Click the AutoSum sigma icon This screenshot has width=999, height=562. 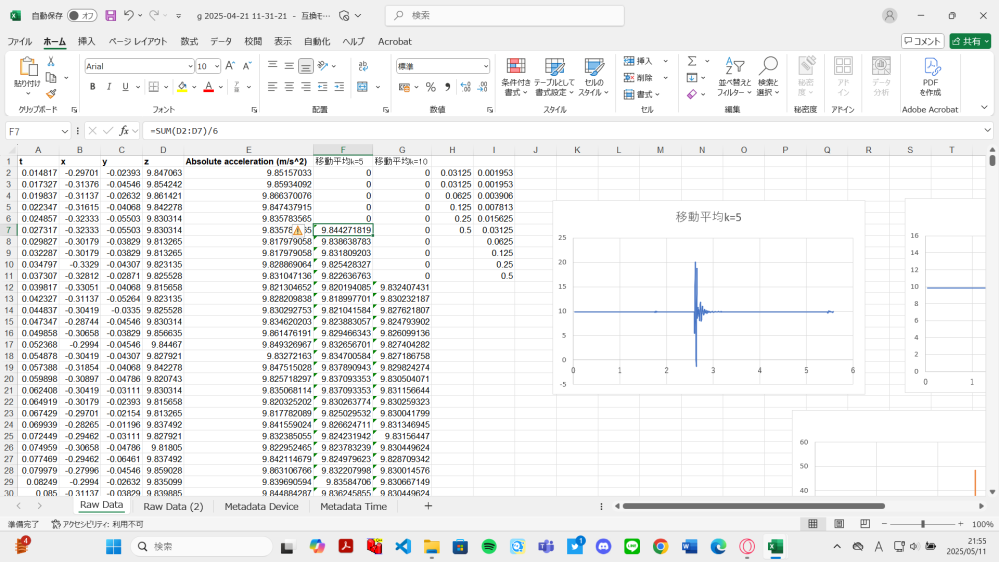(692, 61)
